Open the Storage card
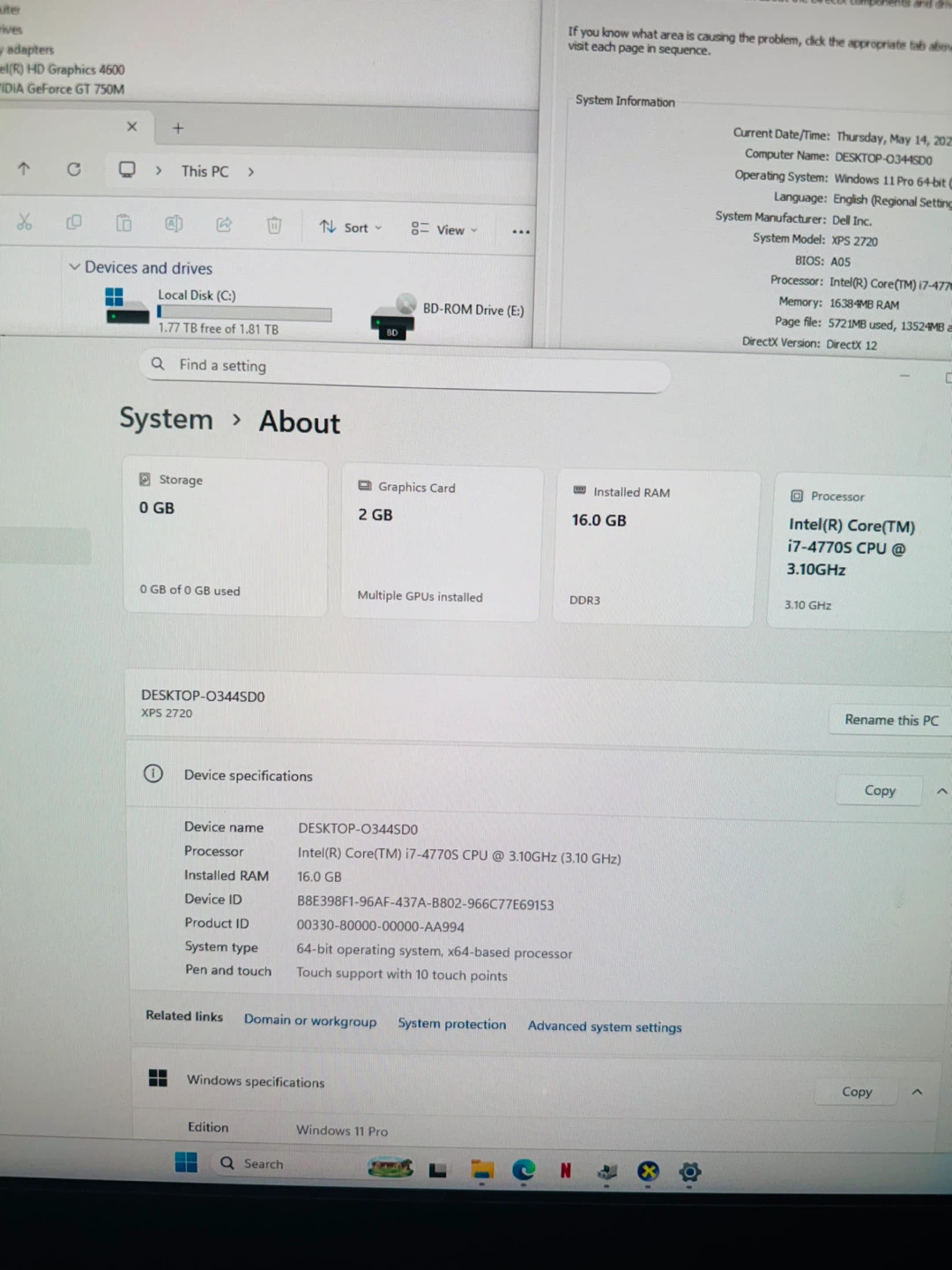Image resolution: width=952 pixels, height=1270 pixels. point(226,537)
